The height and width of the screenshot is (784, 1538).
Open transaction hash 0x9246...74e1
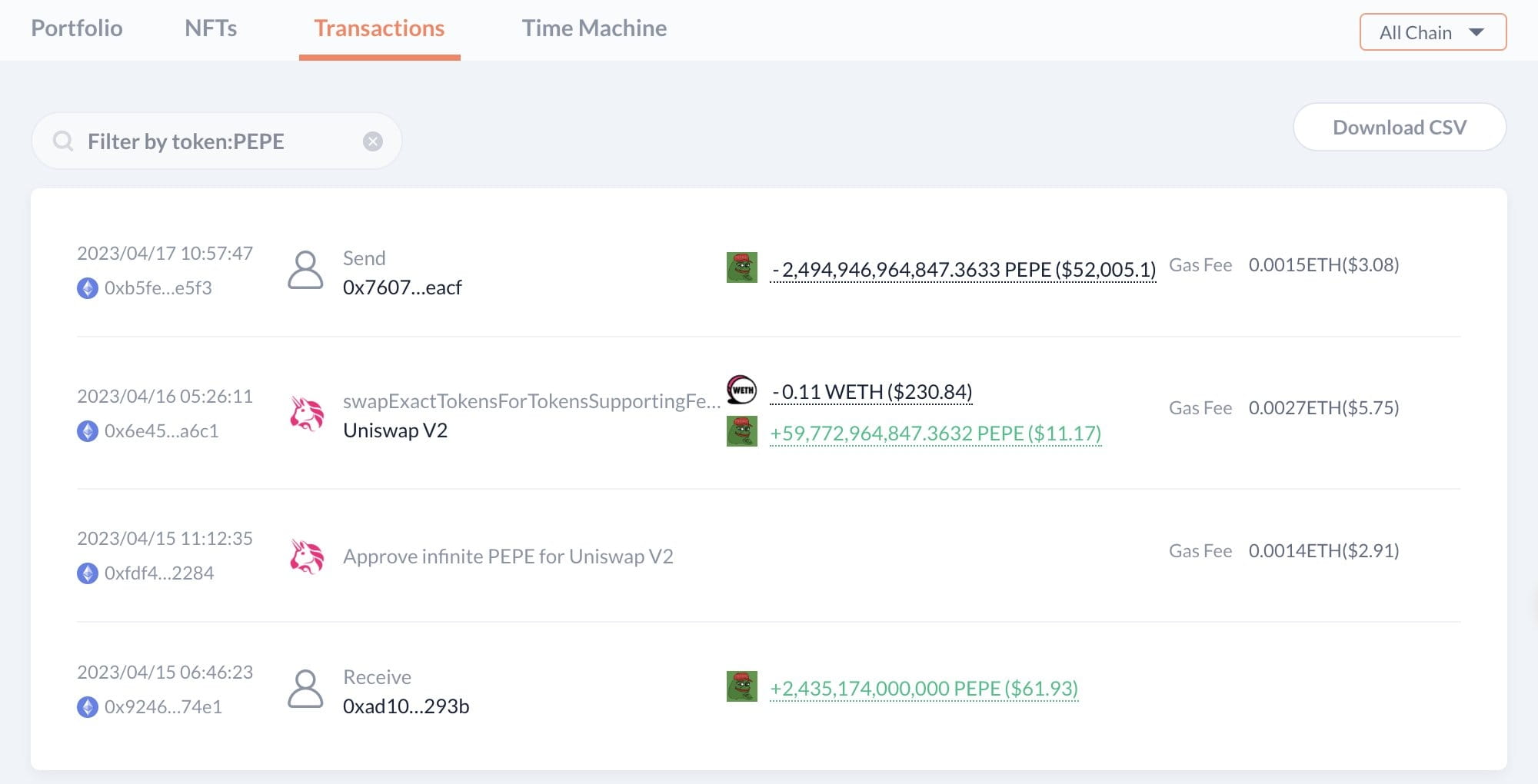click(x=163, y=707)
